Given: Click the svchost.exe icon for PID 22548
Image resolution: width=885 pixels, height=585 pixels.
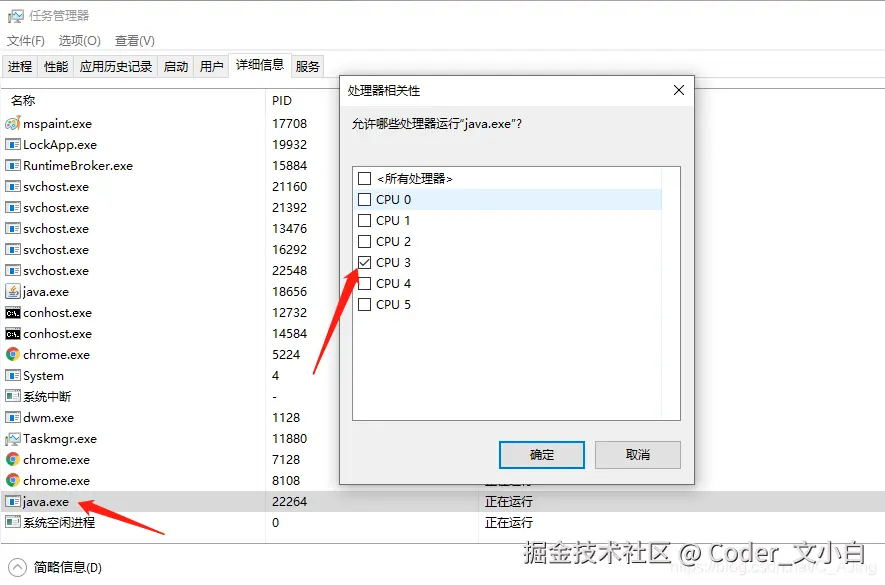Looking at the screenshot, I should pos(13,270).
